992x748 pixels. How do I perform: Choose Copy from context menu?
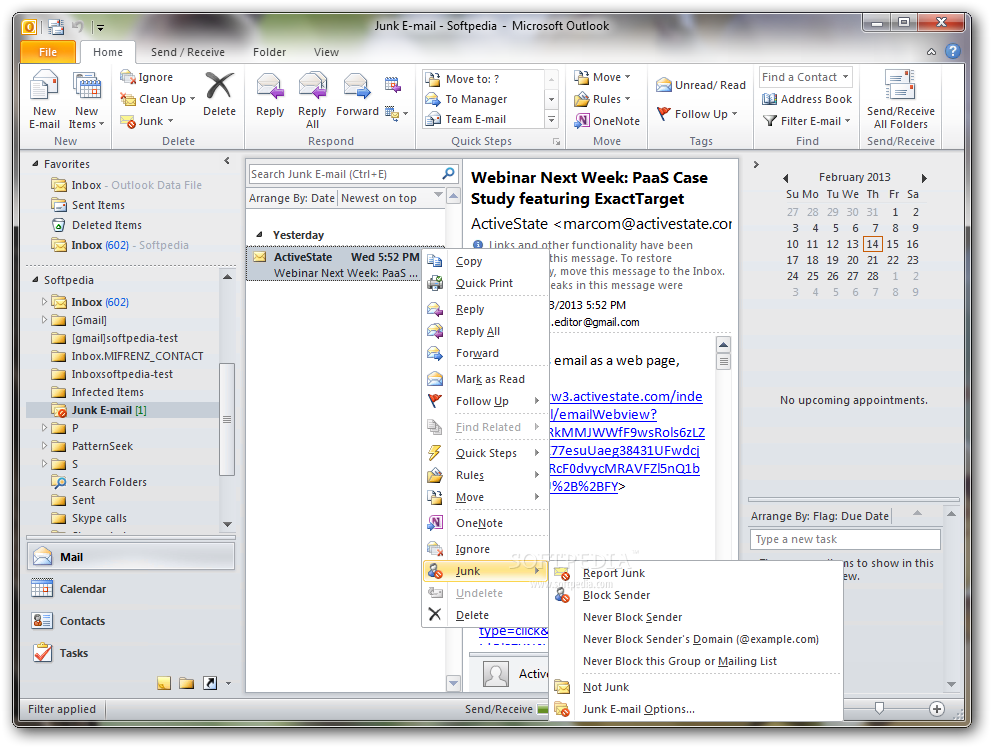(485, 261)
